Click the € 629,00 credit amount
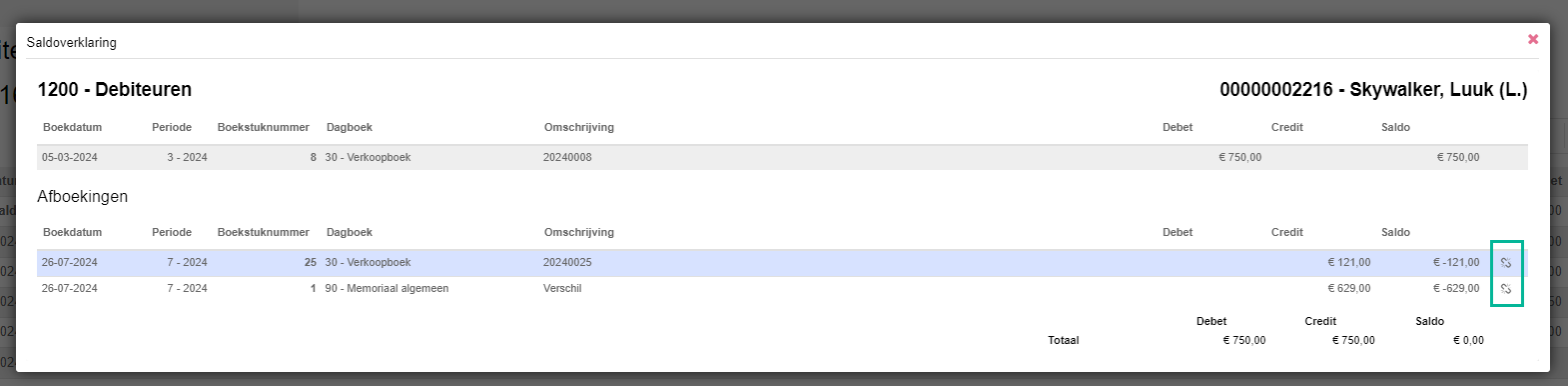Image resolution: width=1568 pixels, height=386 pixels. click(1348, 289)
